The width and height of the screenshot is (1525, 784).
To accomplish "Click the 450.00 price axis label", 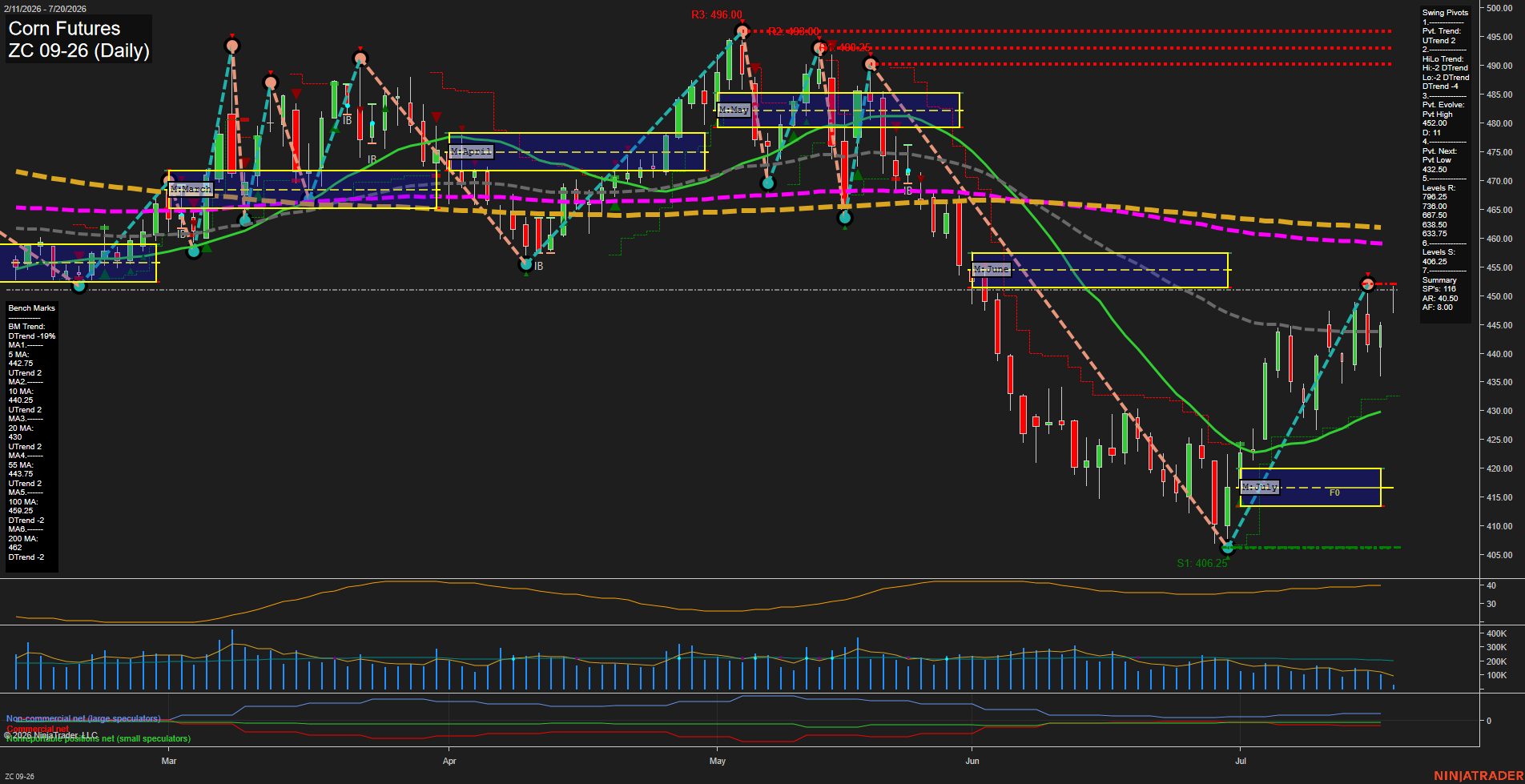I will coord(1499,296).
